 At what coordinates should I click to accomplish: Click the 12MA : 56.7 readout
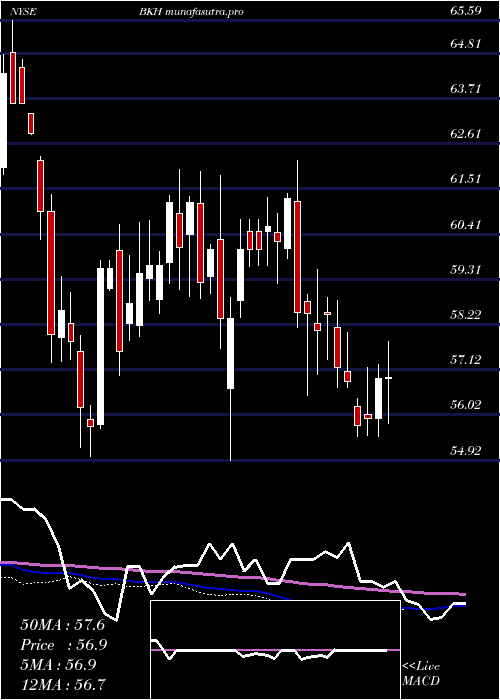coord(64,684)
